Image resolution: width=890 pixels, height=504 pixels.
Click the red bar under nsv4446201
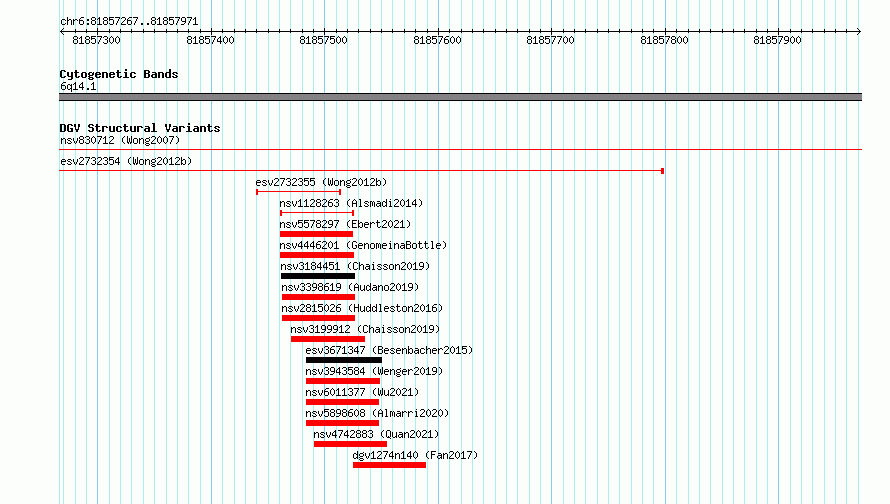click(x=317, y=255)
